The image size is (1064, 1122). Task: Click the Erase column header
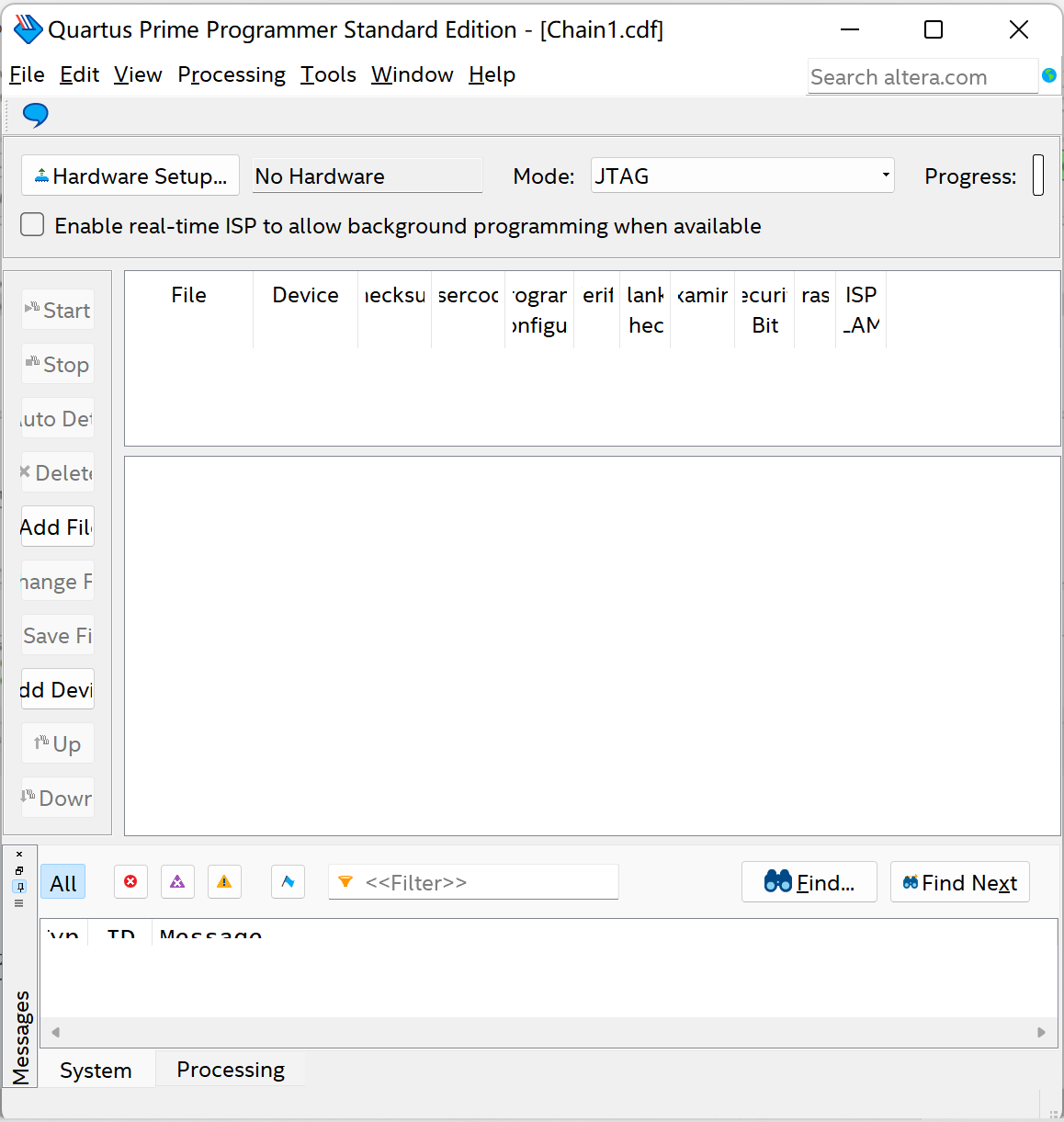[815, 310]
